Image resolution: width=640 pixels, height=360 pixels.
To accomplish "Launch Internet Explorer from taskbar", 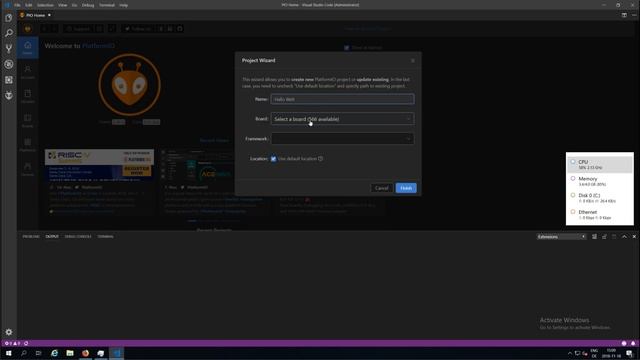I will tap(54, 353).
